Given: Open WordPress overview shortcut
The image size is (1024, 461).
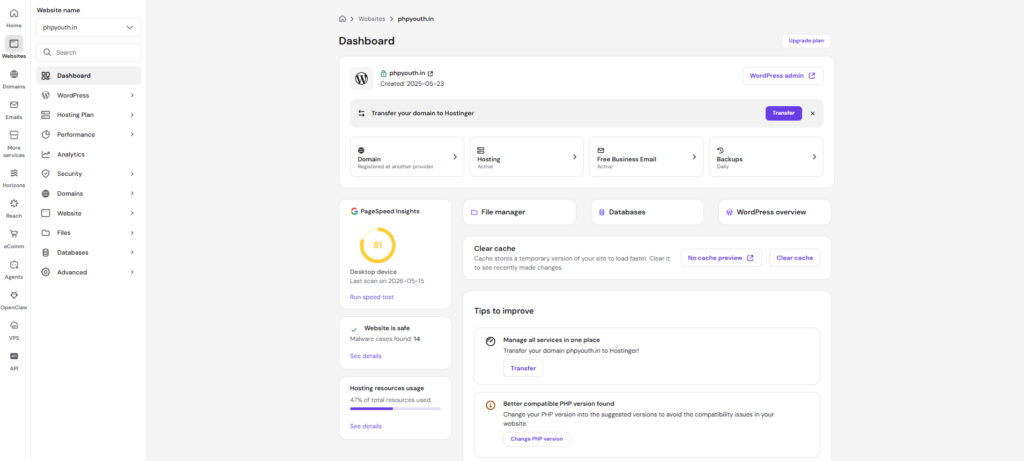Looking at the screenshot, I should 775,212.
